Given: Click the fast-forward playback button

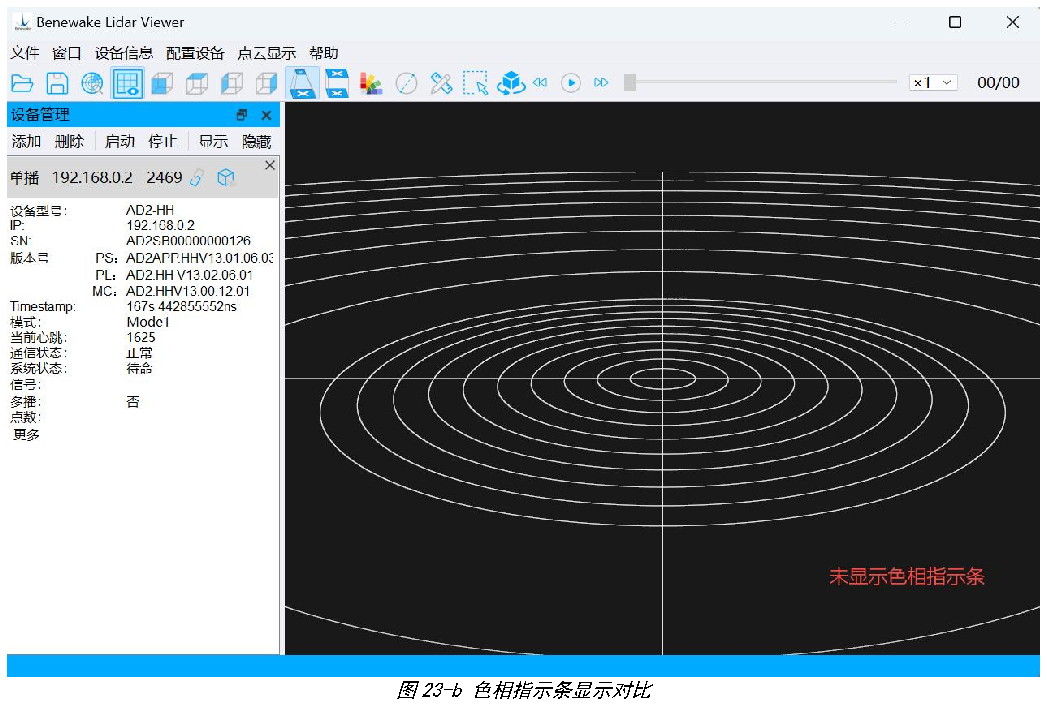Looking at the screenshot, I should click(601, 82).
